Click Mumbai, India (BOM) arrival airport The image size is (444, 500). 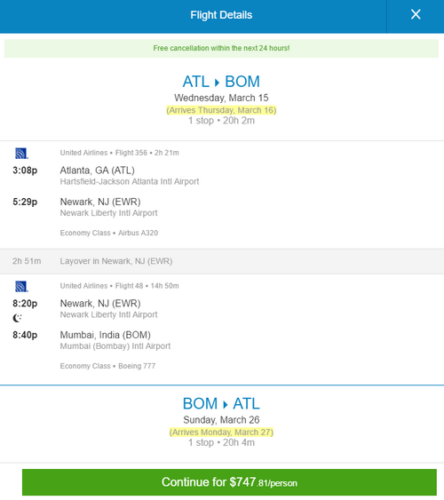[x=105, y=335]
